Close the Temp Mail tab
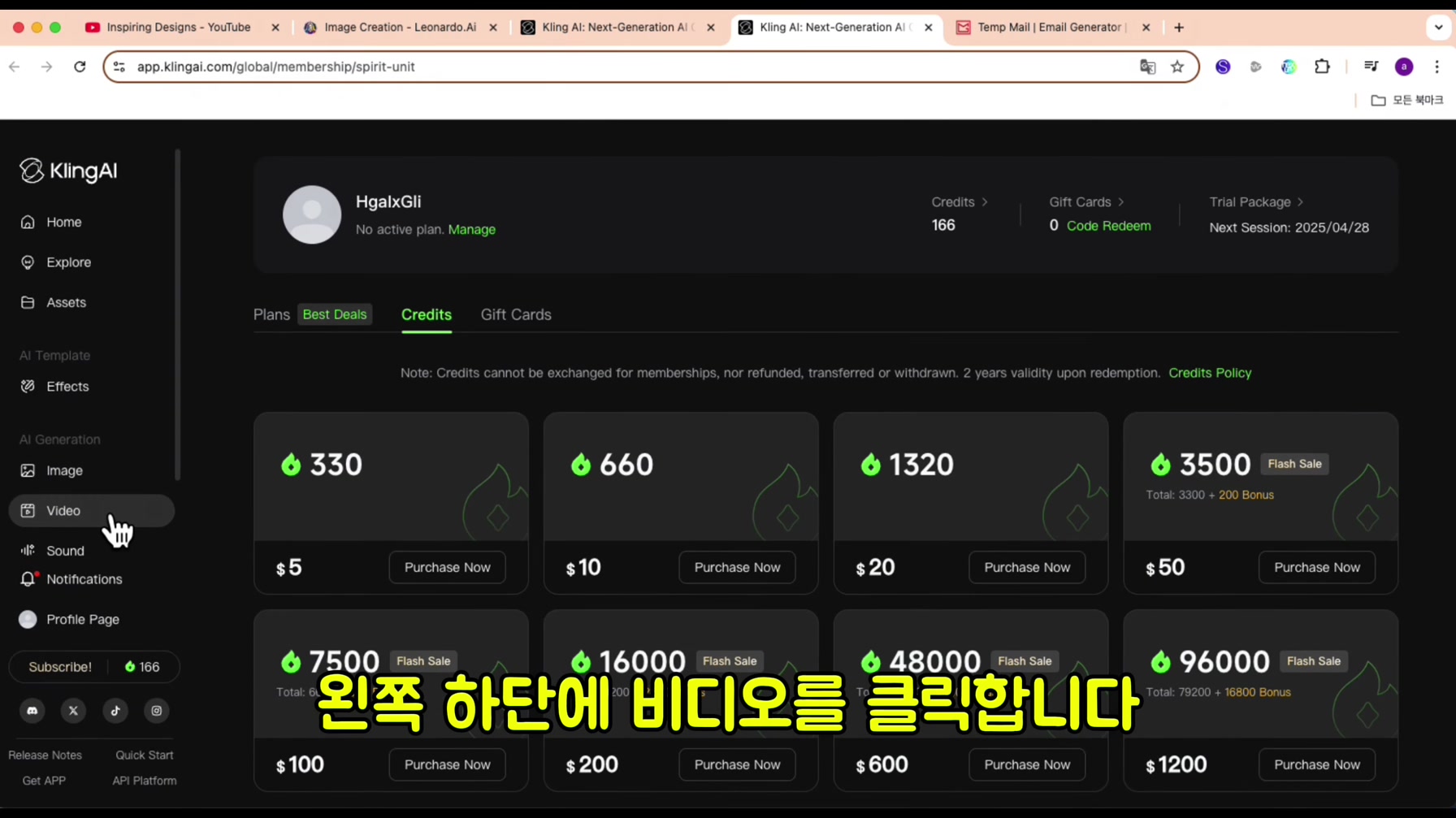This screenshot has height=818, width=1456. (1146, 27)
